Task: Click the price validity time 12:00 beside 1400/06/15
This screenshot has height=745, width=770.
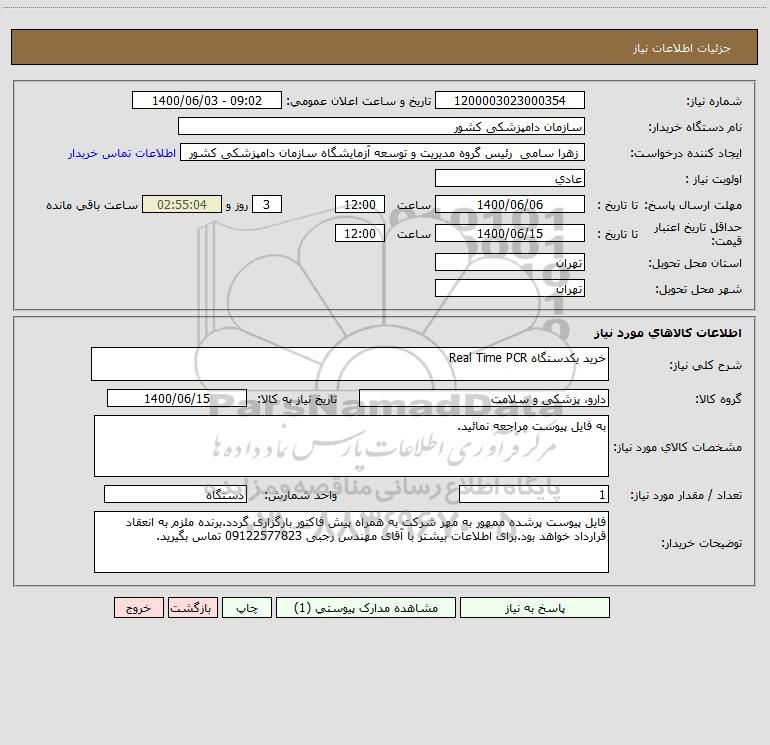Action: pos(359,233)
